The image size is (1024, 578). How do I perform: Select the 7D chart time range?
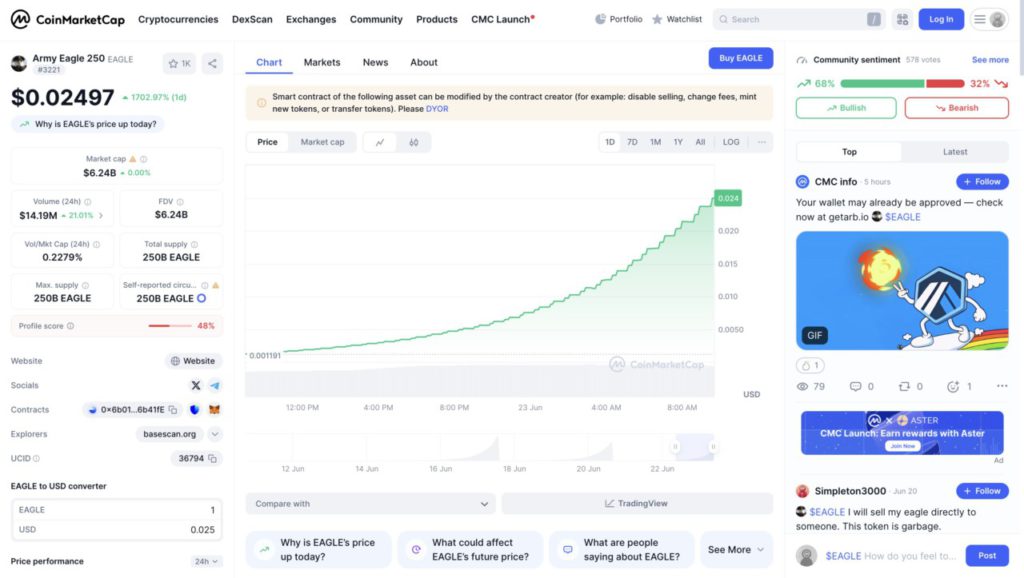point(632,142)
